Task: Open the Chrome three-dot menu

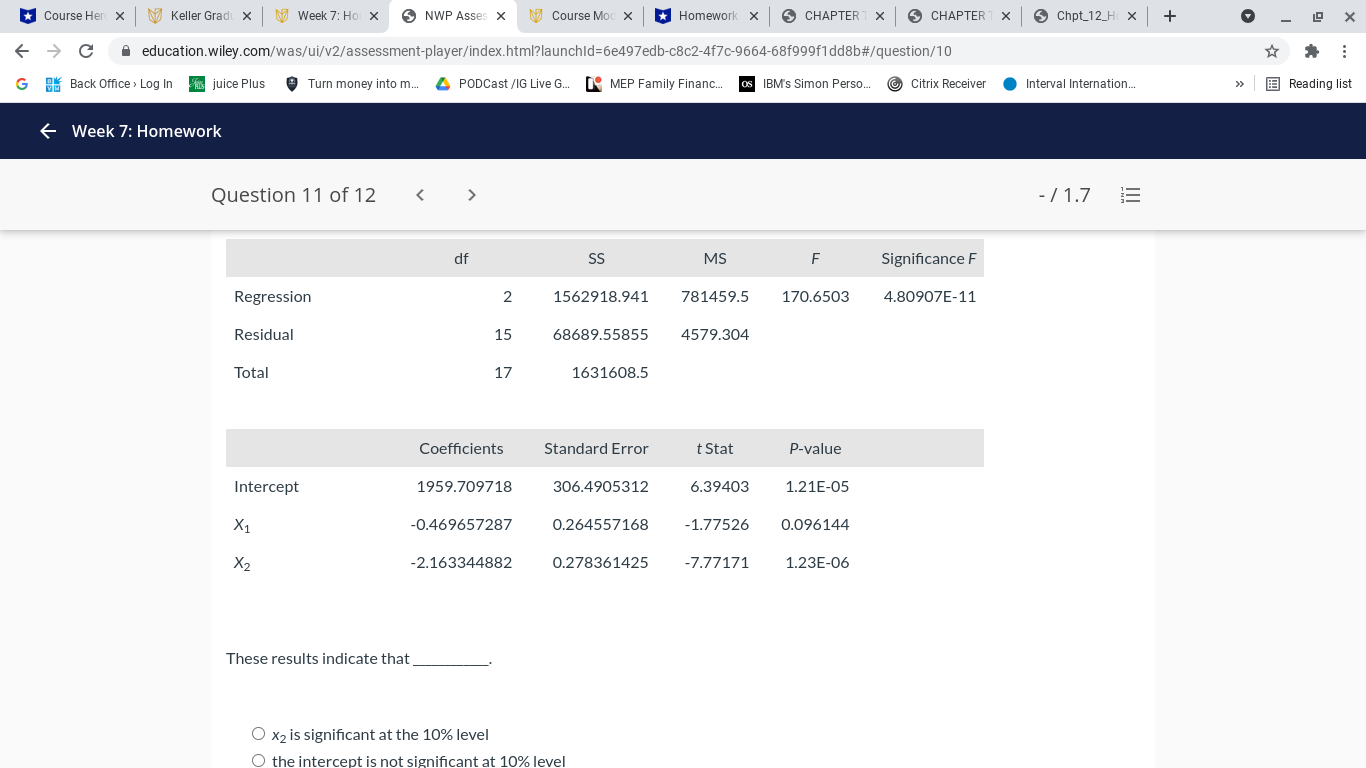Action: tap(1345, 51)
